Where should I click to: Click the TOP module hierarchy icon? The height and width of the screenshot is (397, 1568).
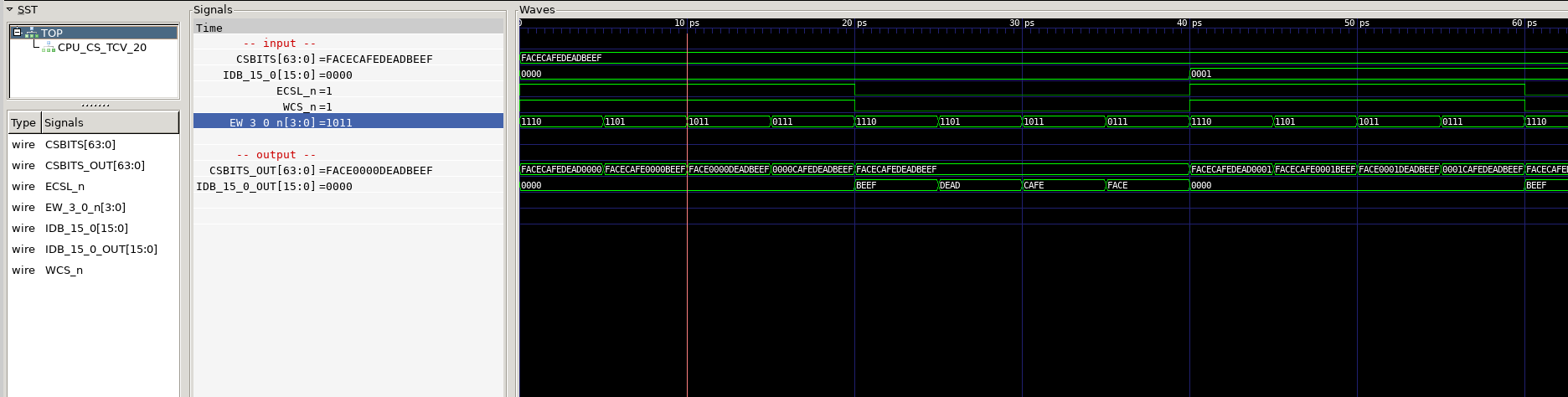(x=32, y=33)
